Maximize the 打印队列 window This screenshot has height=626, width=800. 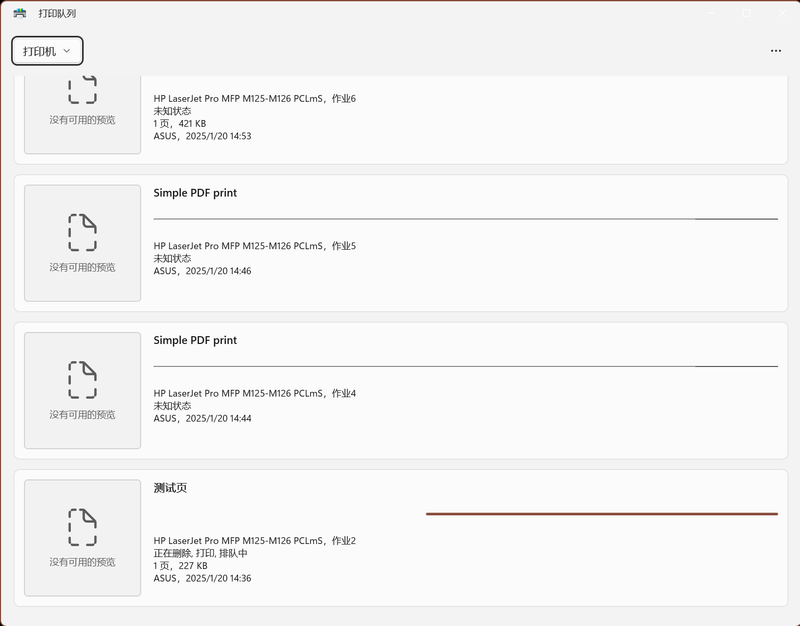click(x=746, y=13)
